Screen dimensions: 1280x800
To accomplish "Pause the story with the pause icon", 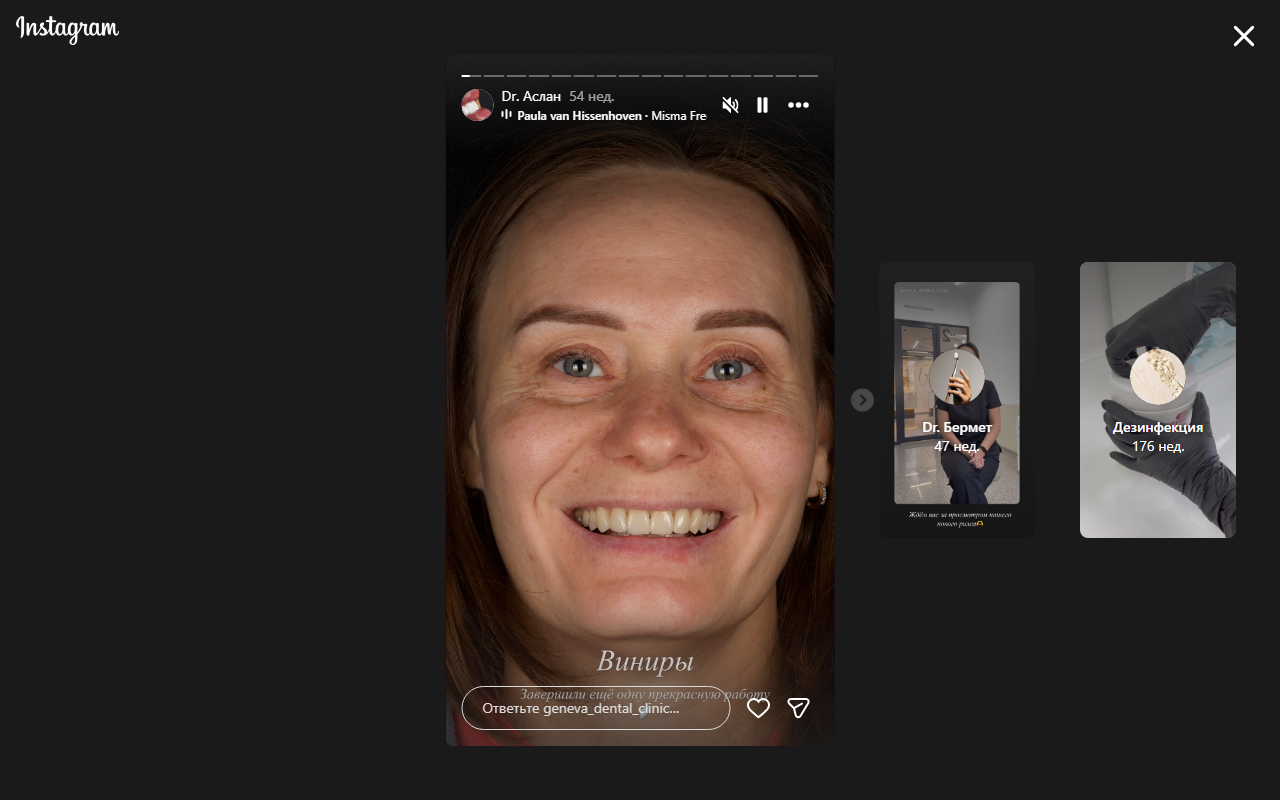I will tap(763, 104).
